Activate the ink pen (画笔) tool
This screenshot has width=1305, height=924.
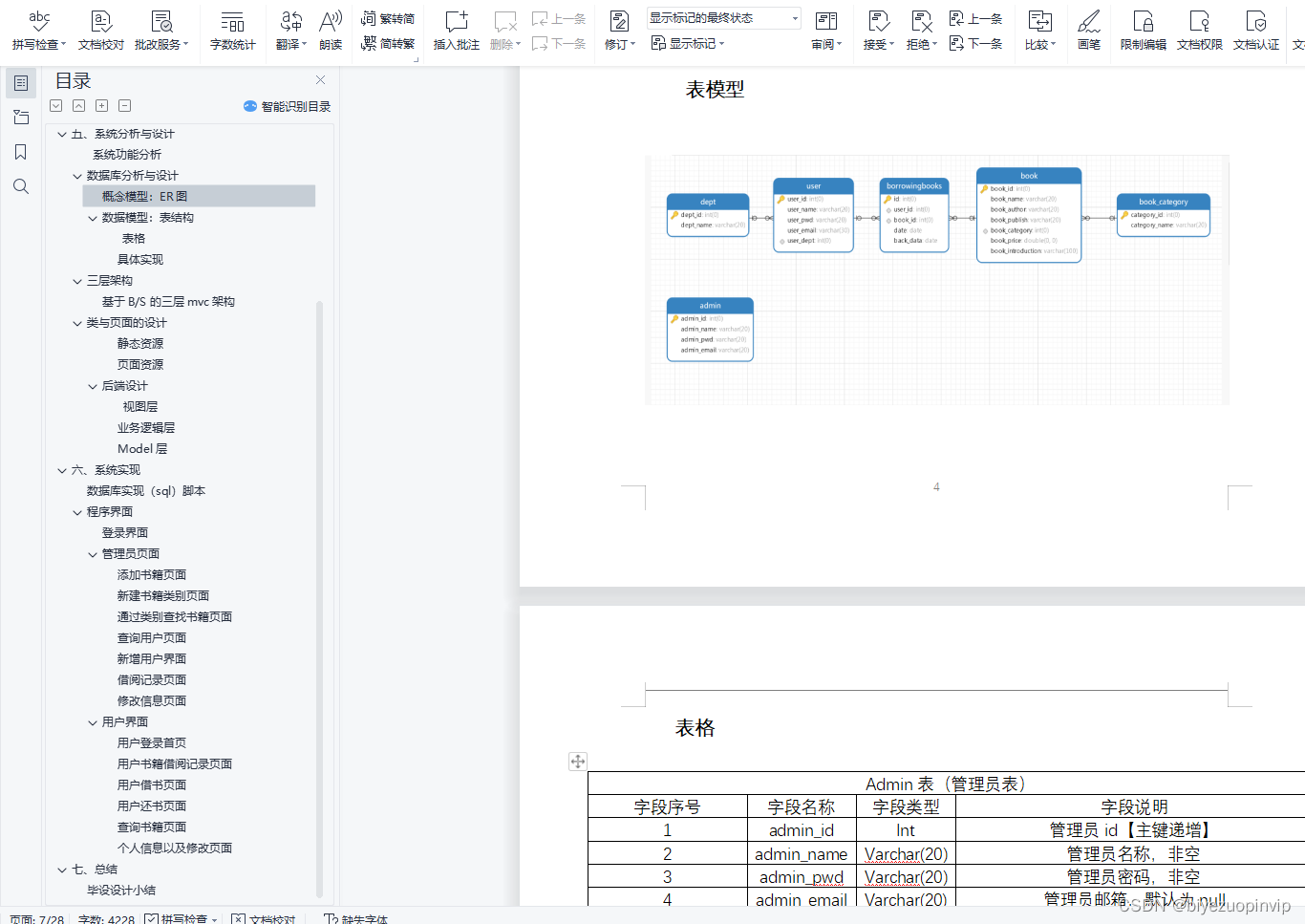tap(1089, 29)
